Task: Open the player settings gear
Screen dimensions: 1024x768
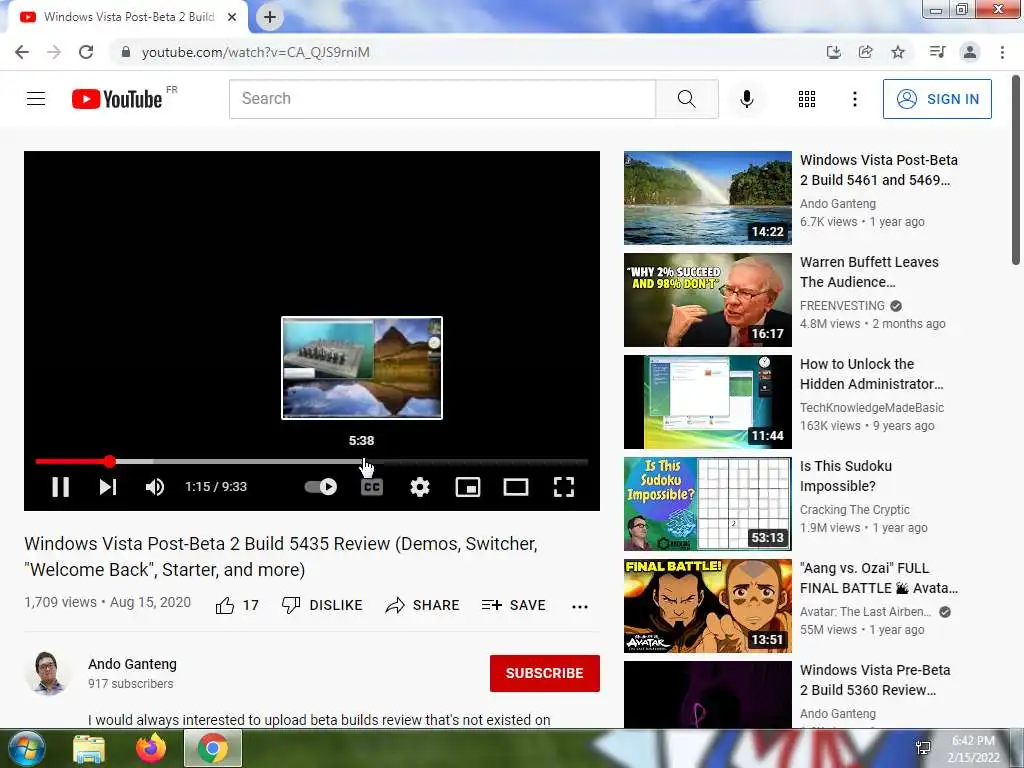Action: pyautogui.click(x=420, y=487)
